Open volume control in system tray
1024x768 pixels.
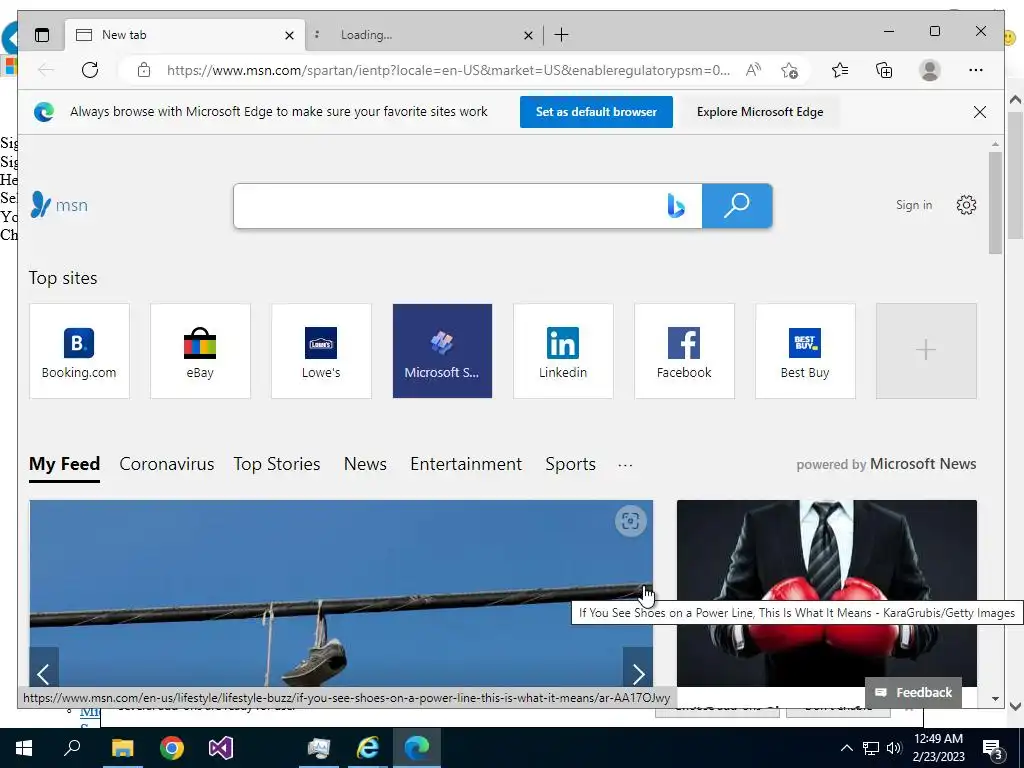point(894,748)
